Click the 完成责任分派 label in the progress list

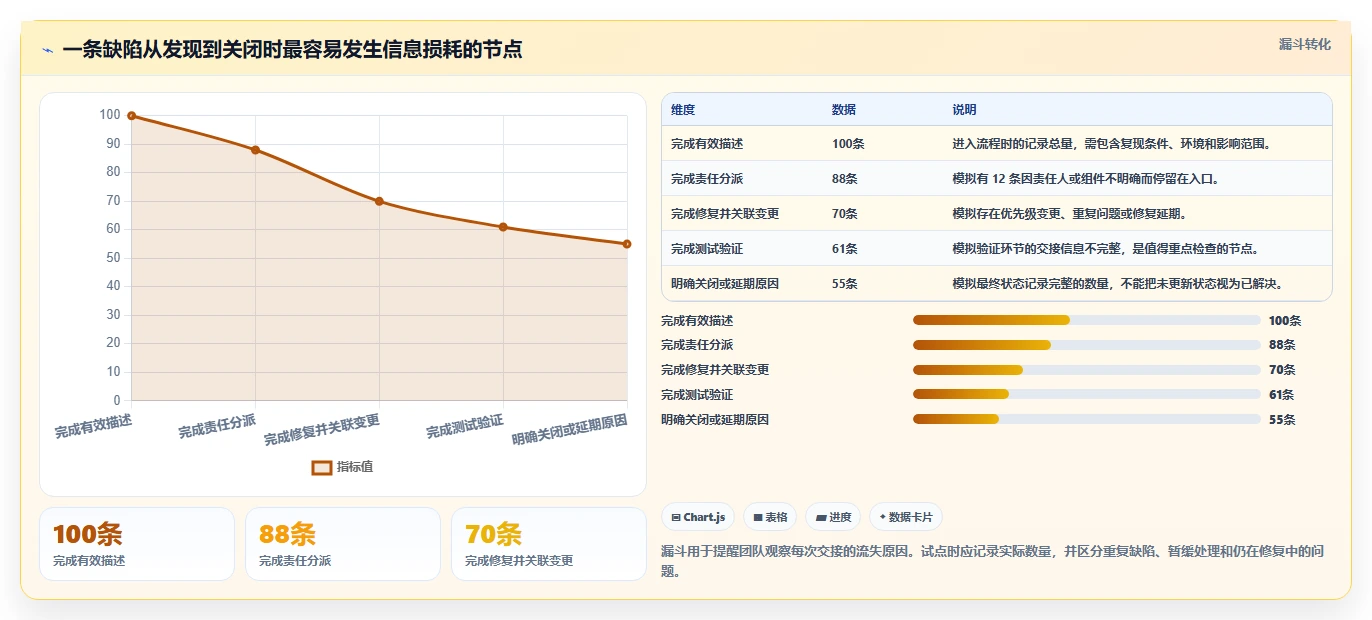click(x=697, y=345)
